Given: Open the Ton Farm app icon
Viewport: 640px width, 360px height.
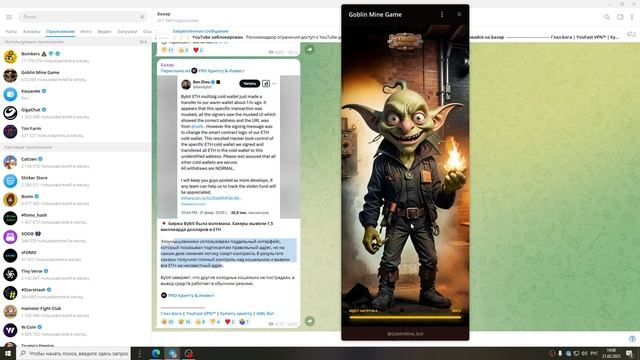Looking at the screenshot, I should click(10, 131).
